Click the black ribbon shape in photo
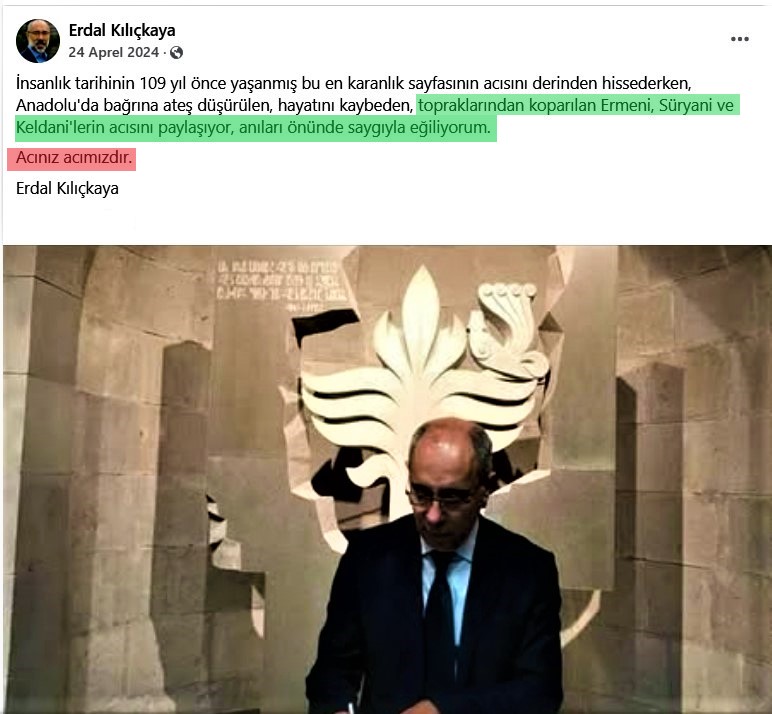The image size is (772, 714). pyautogui.click(x=325, y=323)
